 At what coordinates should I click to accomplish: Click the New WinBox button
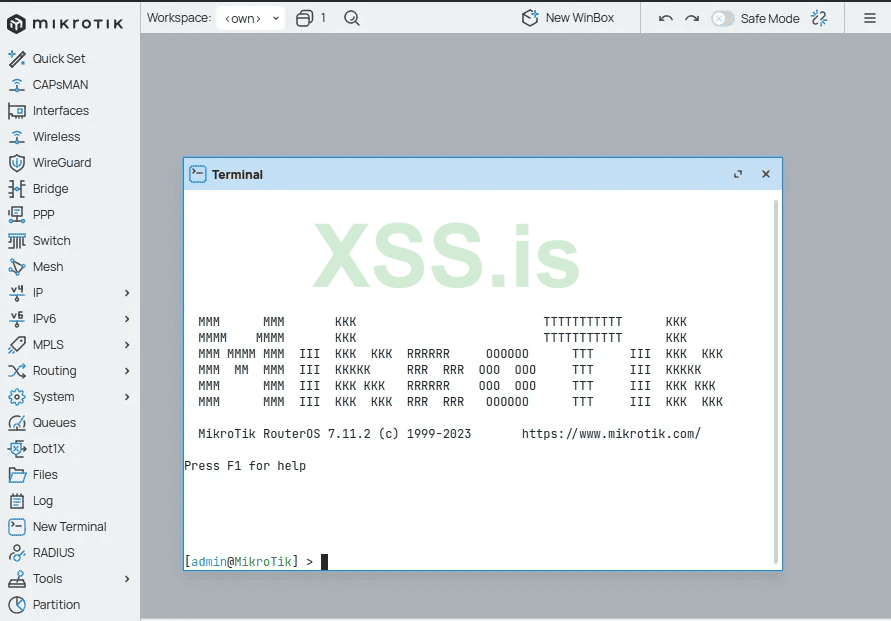[x=568, y=18]
